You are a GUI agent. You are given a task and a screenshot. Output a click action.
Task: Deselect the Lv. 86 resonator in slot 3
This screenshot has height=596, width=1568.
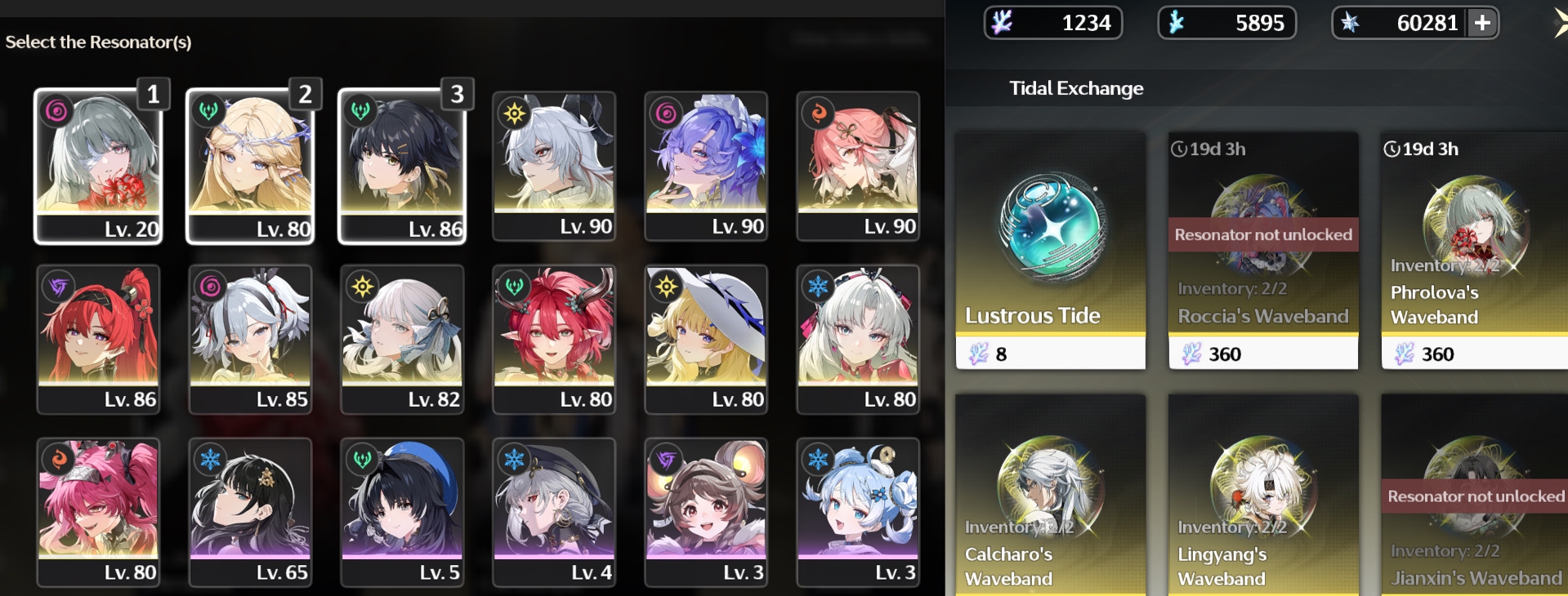(x=402, y=166)
